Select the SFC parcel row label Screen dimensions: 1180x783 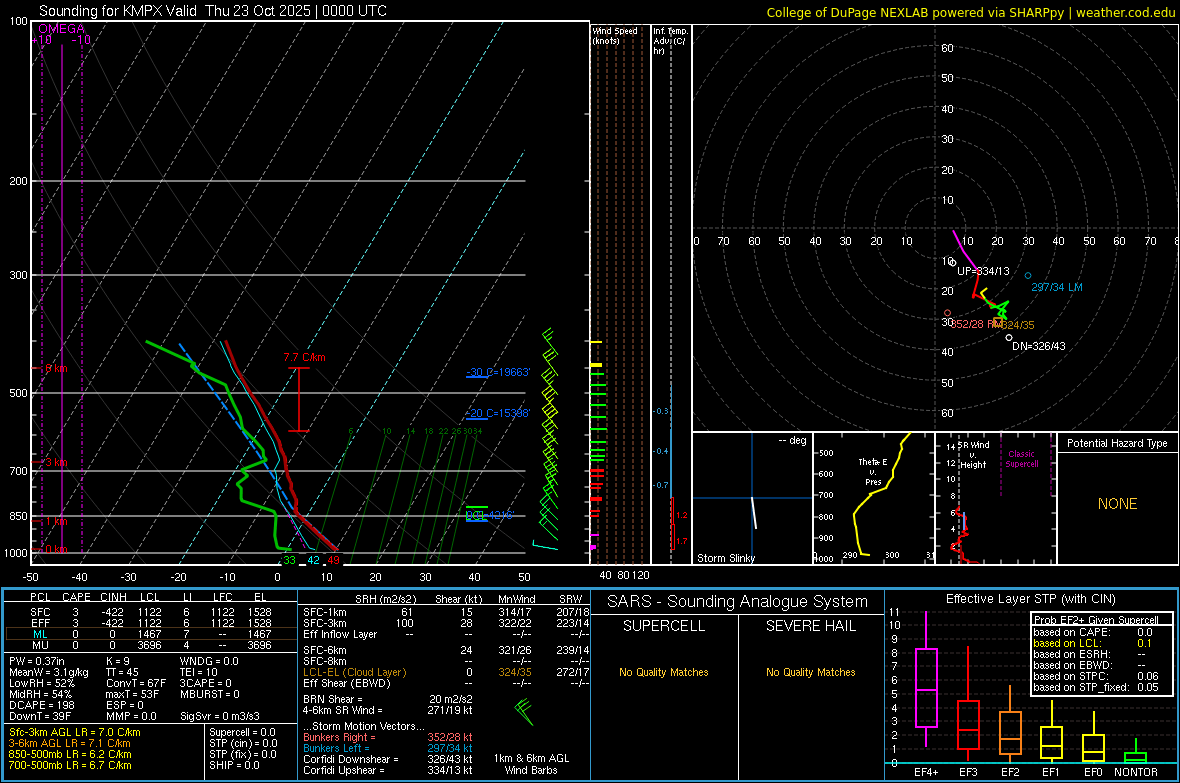(40, 612)
